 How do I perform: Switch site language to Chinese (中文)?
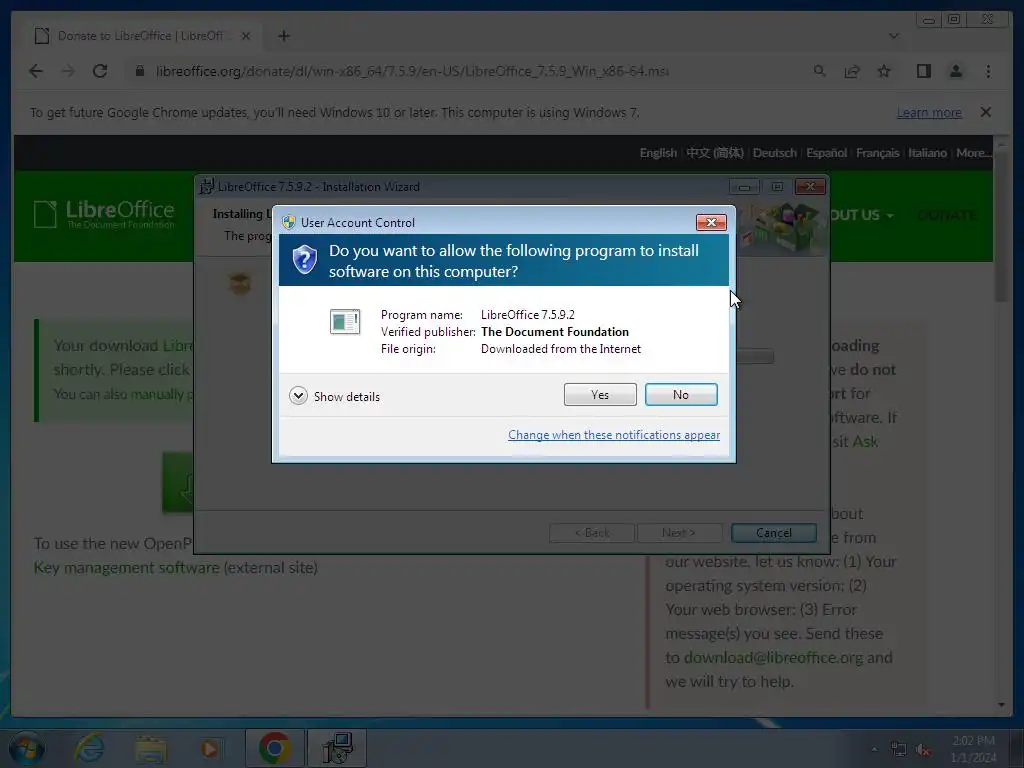point(714,153)
